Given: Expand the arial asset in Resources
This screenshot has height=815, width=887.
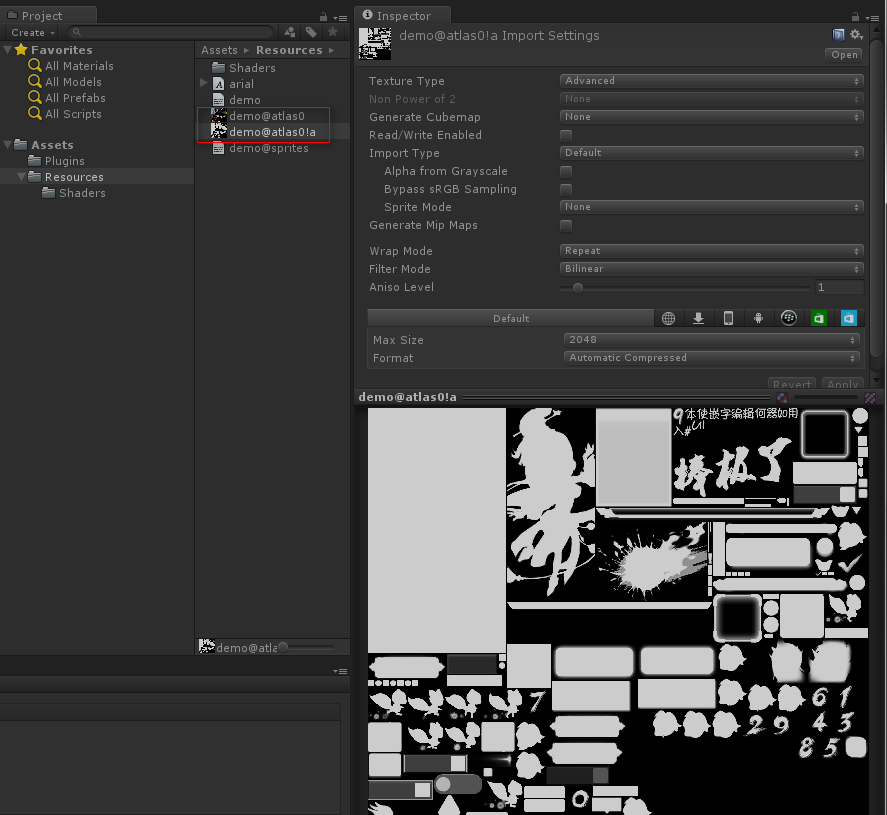Looking at the screenshot, I should (x=203, y=83).
